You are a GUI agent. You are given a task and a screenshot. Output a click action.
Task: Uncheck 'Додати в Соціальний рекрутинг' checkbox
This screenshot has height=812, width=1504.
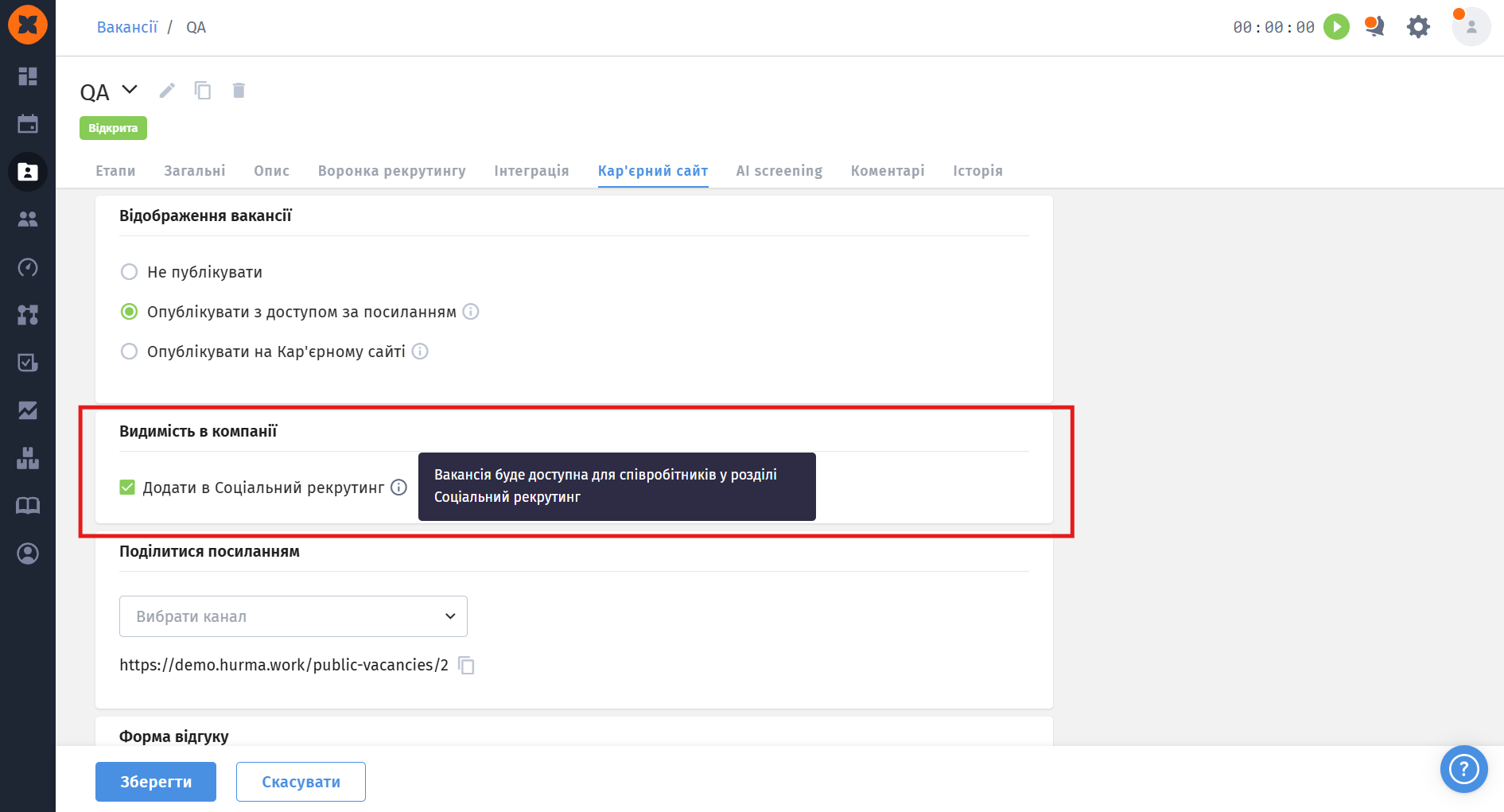coord(127,488)
